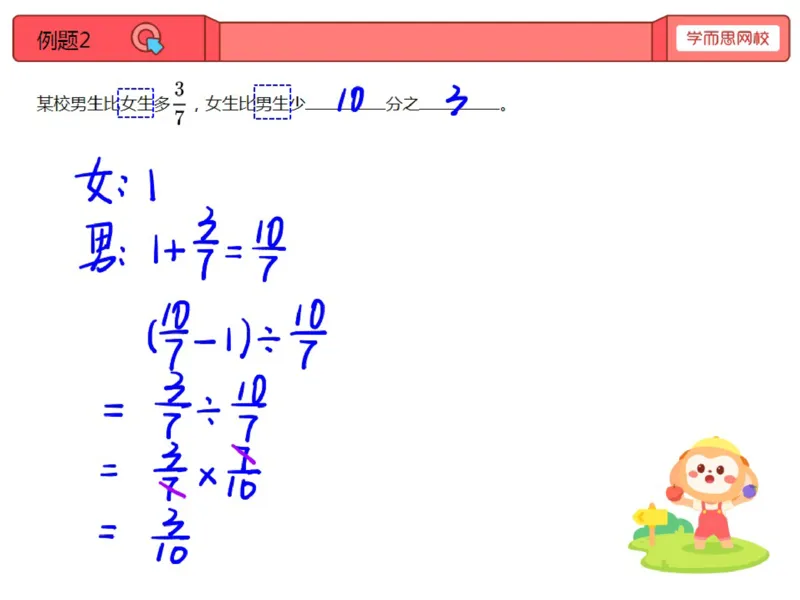The image size is (800, 600).
Task: Click the words 某校男生比 in the question
Action: [x=77, y=104]
